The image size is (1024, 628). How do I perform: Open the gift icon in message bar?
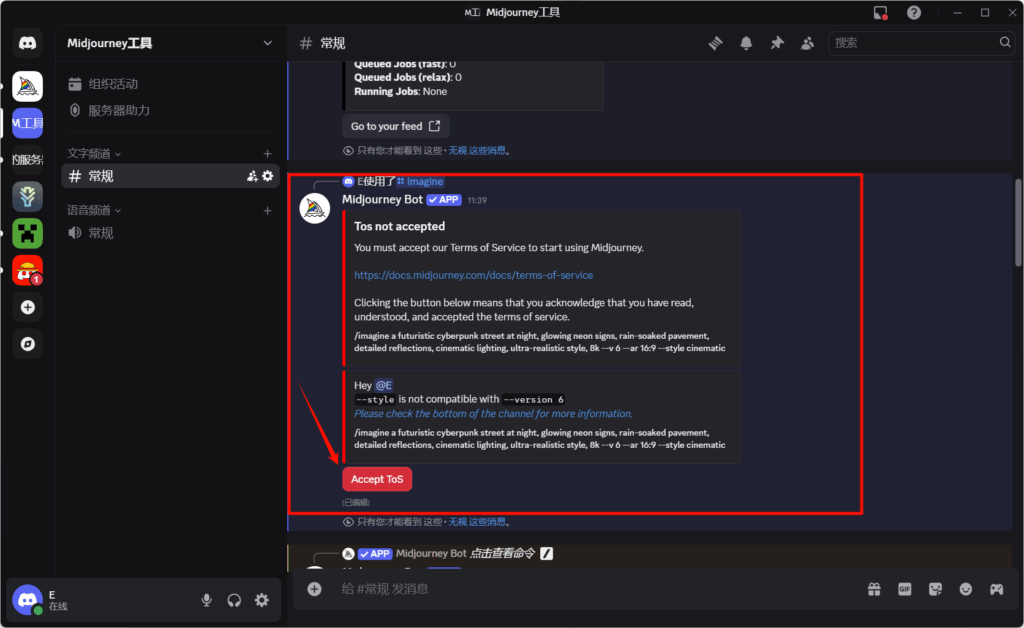[x=874, y=589]
